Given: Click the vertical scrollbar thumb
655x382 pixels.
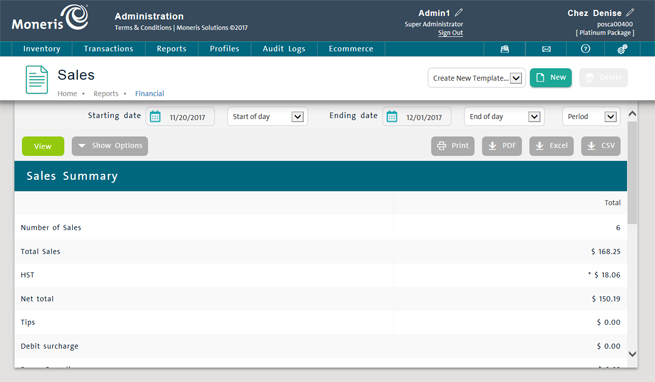Looking at the screenshot, I should (x=632, y=172).
